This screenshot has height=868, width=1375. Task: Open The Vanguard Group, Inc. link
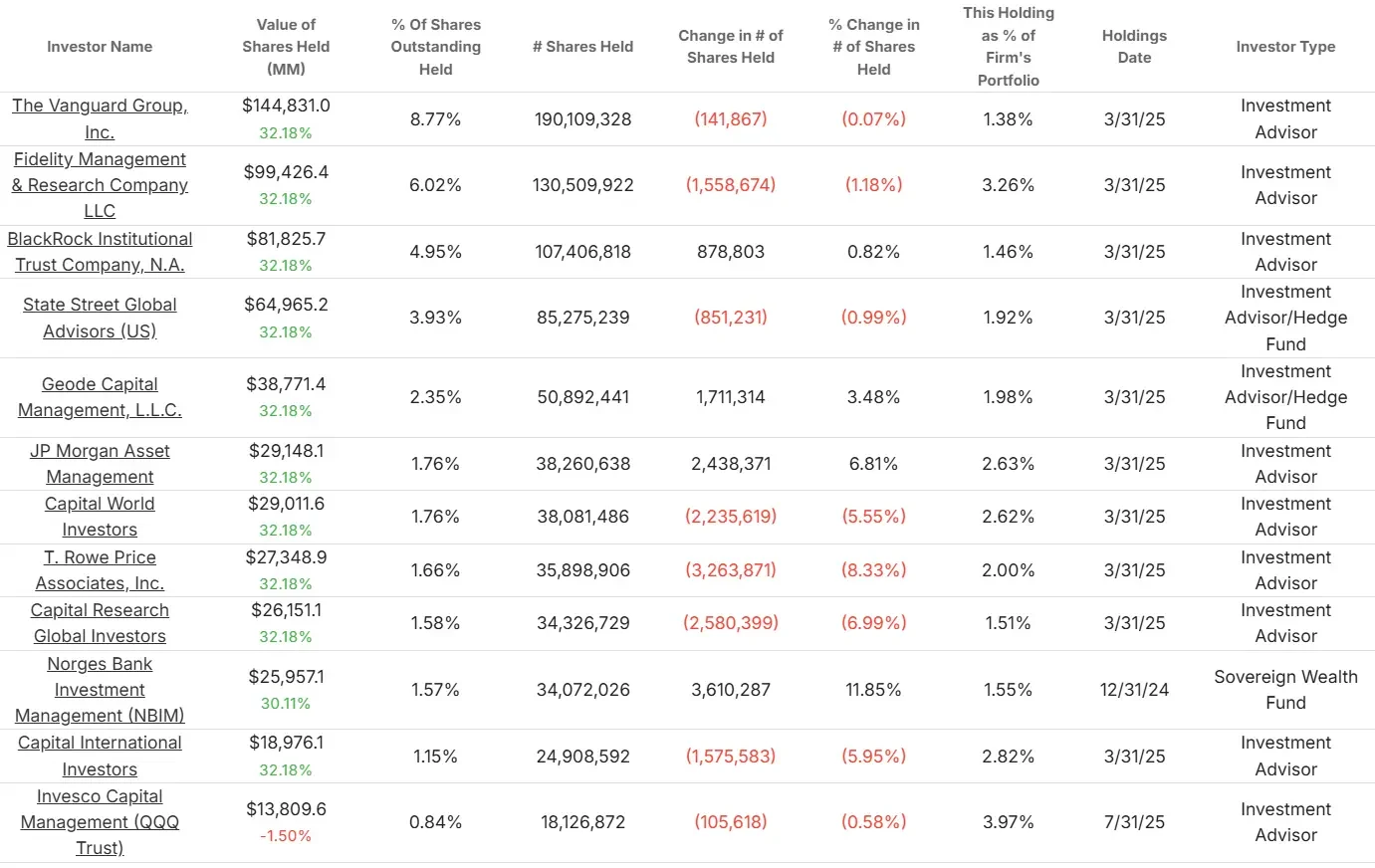click(x=100, y=118)
